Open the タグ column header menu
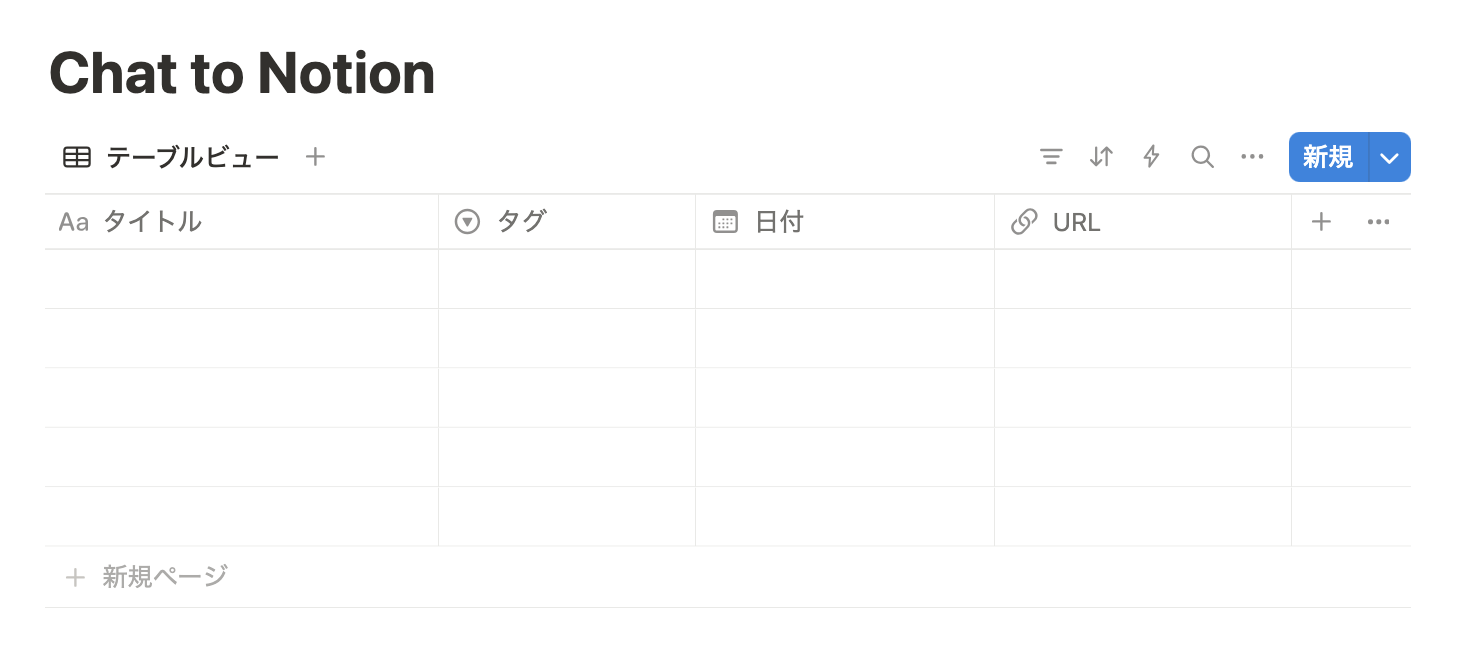This screenshot has width=1460, height=668. (x=567, y=222)
